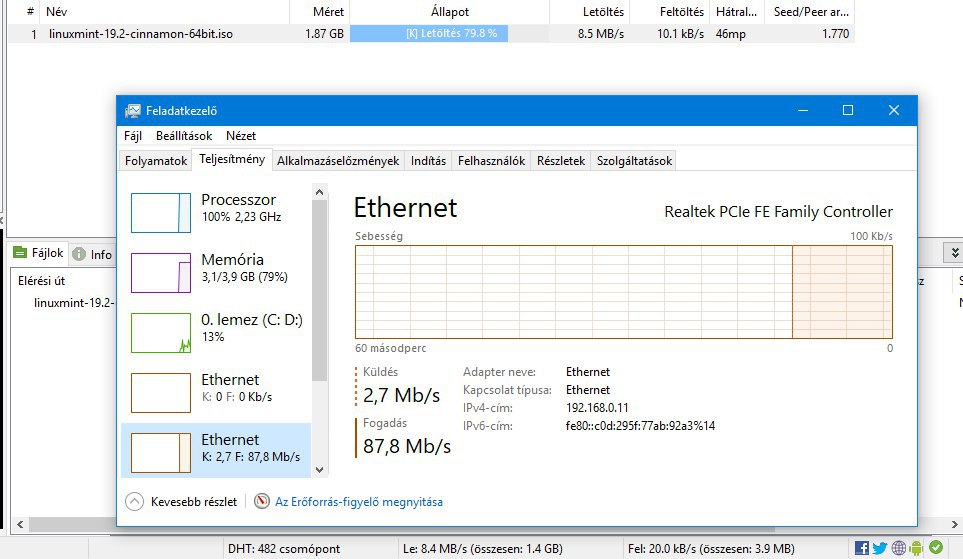This screenshot has height=559, width=963.
Task: Open the Erőforrás-figyelő megnyitása link
Action: [358, 502]
